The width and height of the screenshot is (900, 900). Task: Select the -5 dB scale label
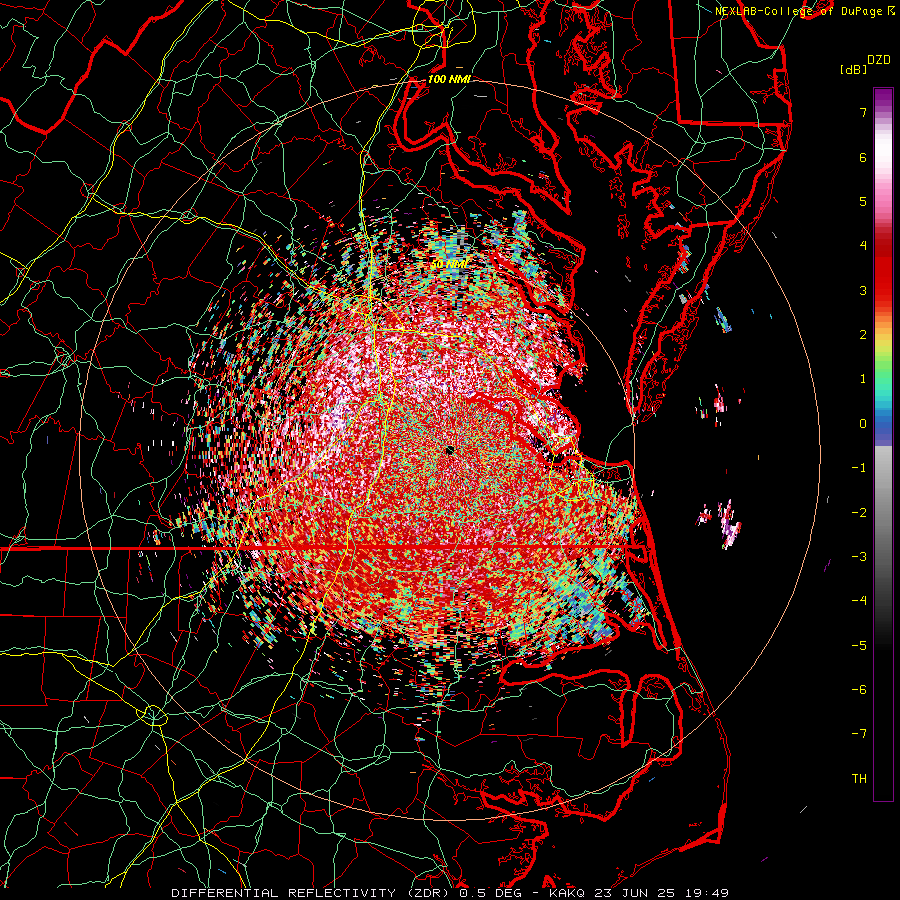pyautogui.click(x=859, y=645)
